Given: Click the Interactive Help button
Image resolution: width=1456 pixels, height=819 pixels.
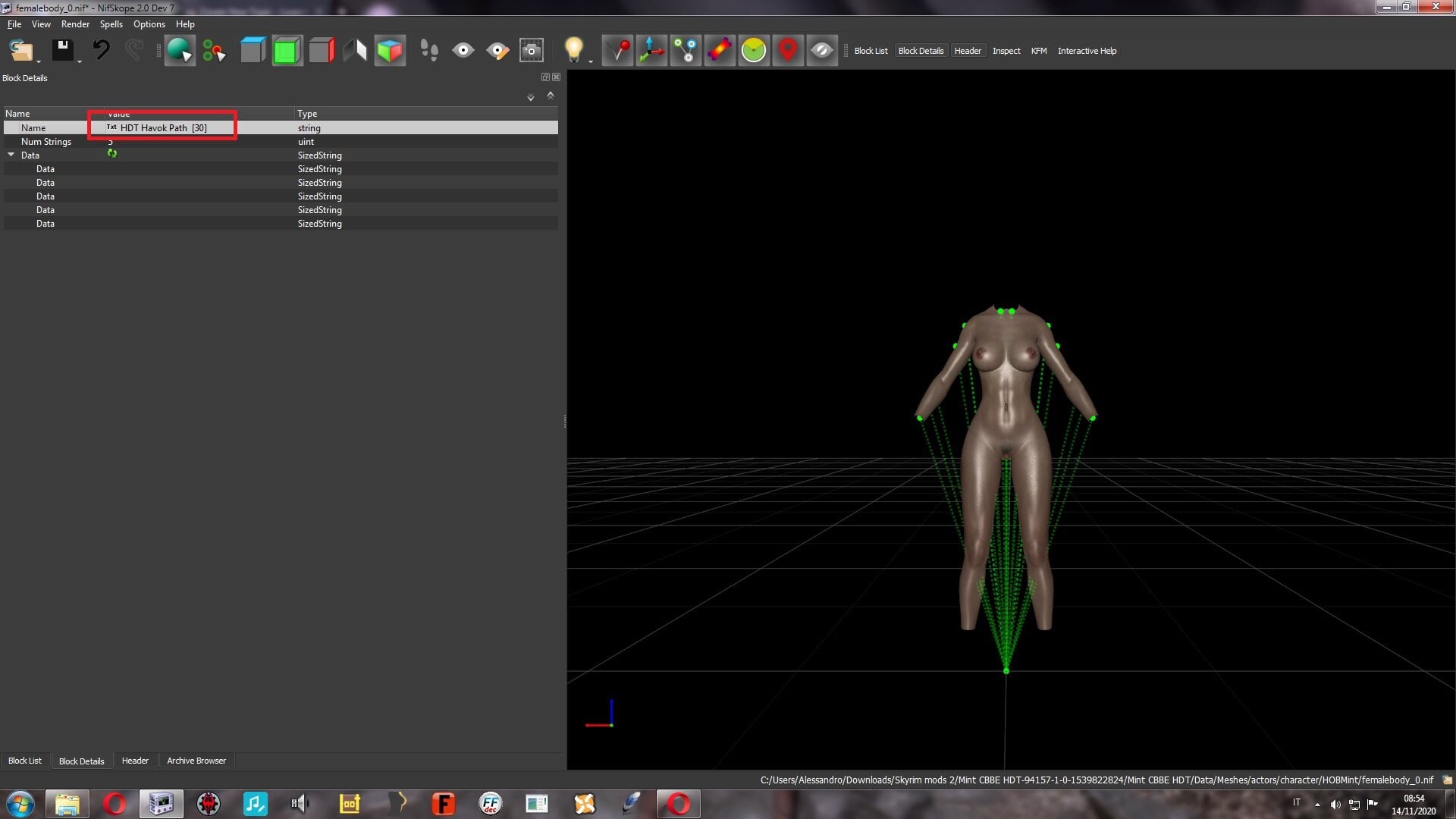Looking at the screenshot, I should click(x=1087, y=51).
